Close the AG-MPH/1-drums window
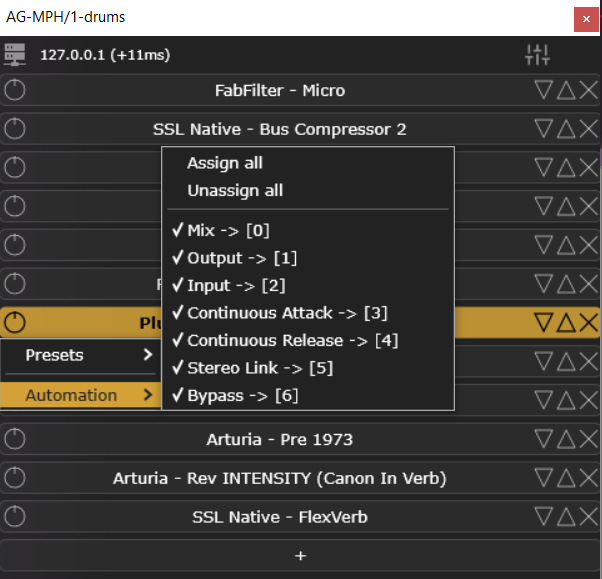This screenshot has height=579, width=602. (x=586, y=19)
